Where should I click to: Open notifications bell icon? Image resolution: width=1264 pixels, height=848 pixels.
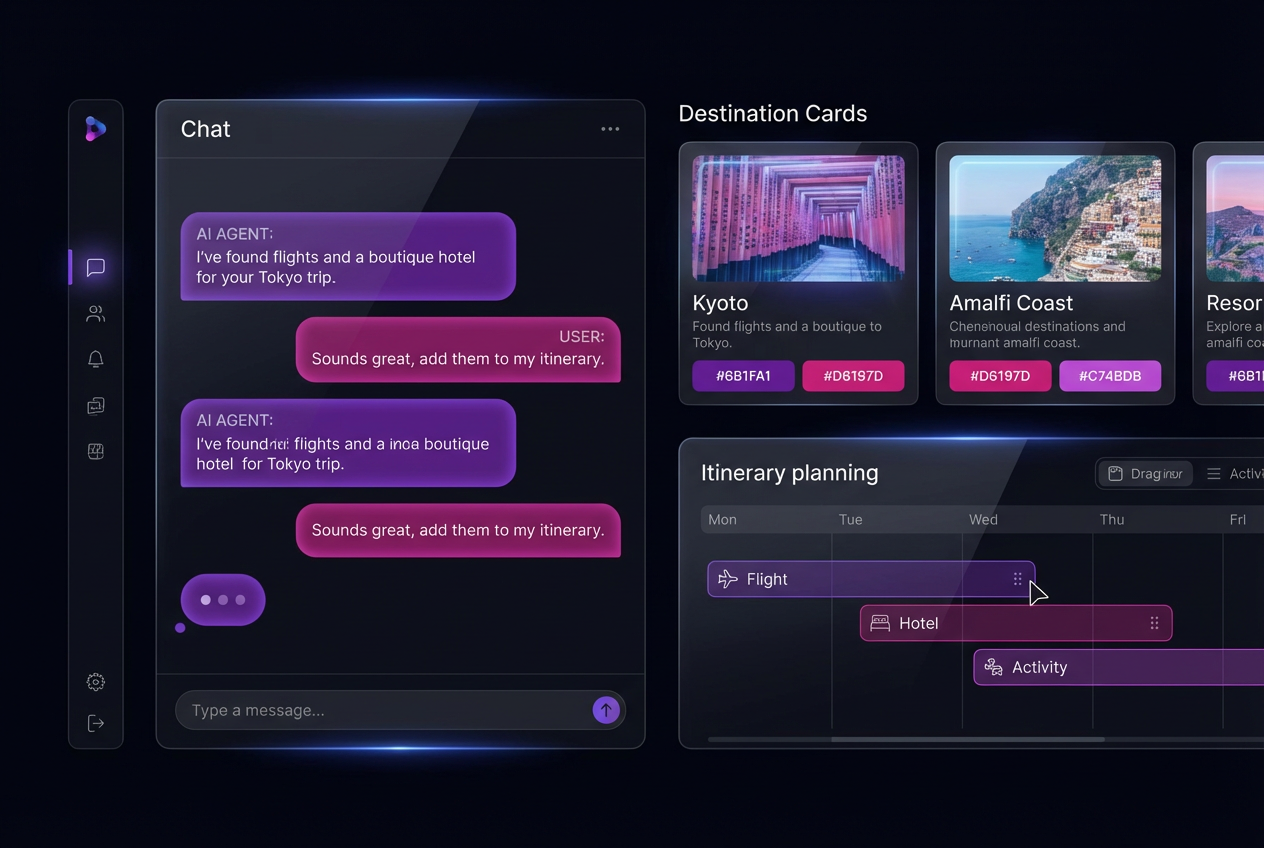(x=96, y=359)
